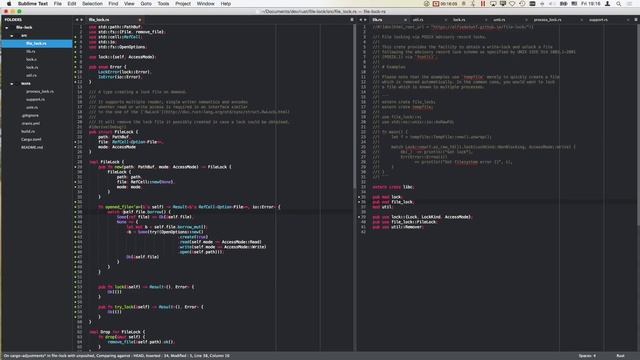Viewport: 640px width, 360px height.
Task: Open the View menu
Action: click(x=129, y=4)
